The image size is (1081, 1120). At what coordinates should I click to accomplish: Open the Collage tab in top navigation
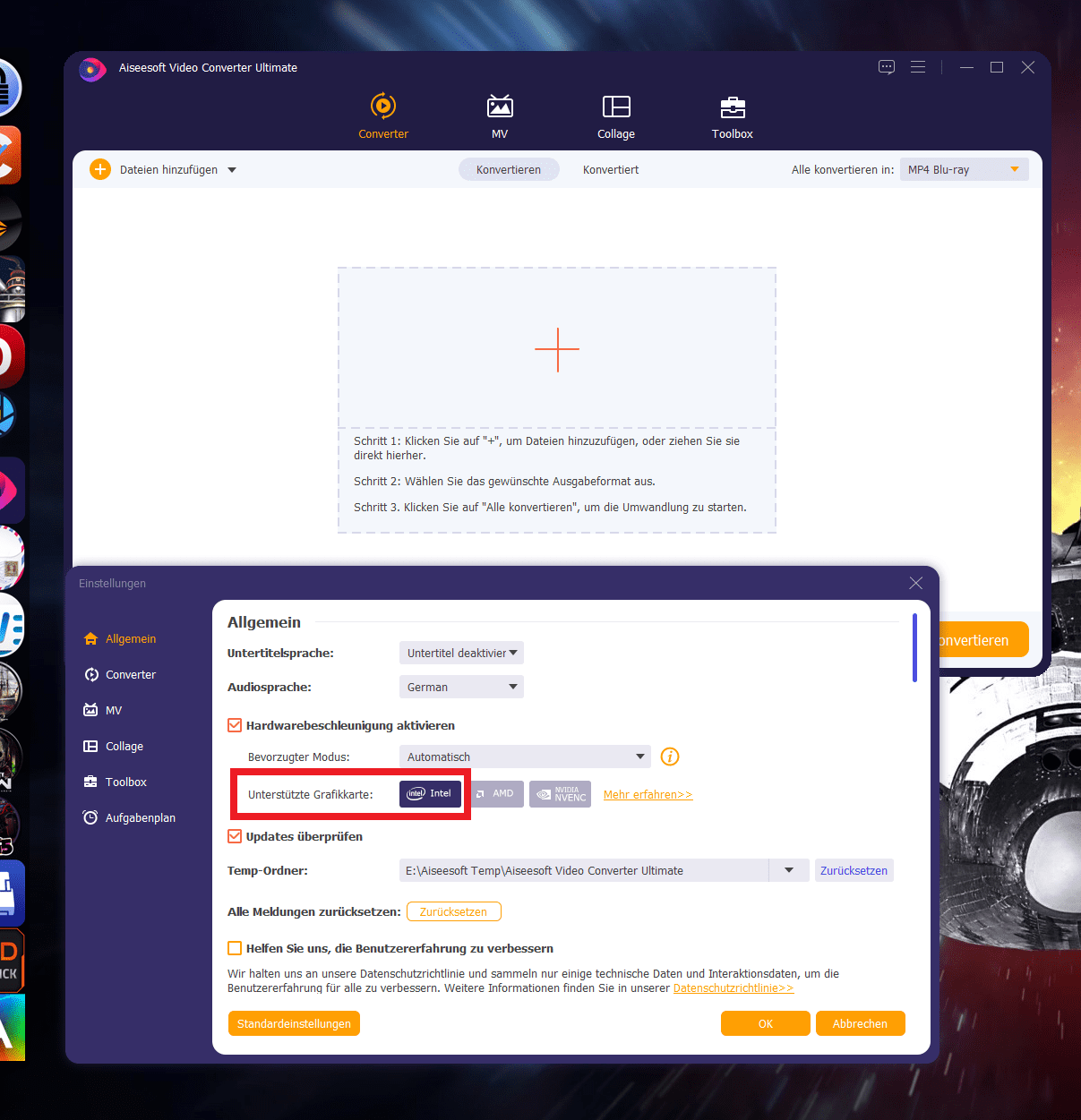(616, 115)
